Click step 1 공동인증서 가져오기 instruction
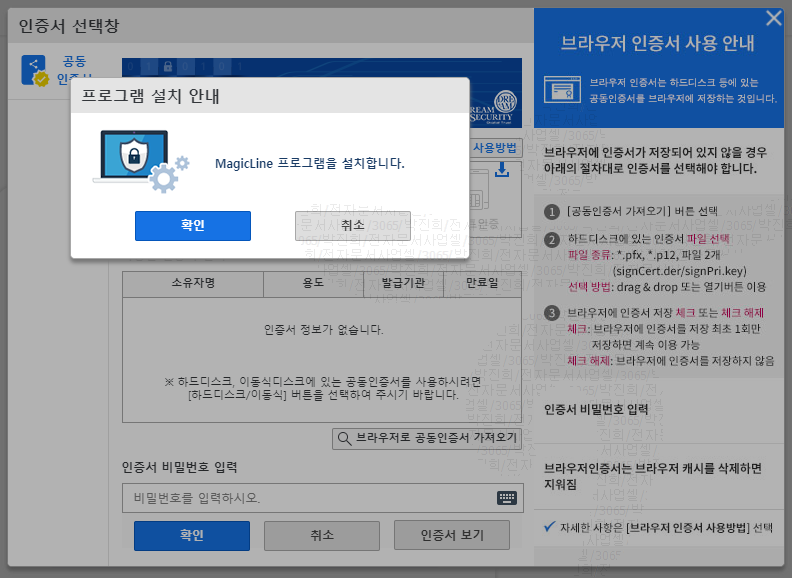This screenshot has height=578, width=792. [642, 211]
